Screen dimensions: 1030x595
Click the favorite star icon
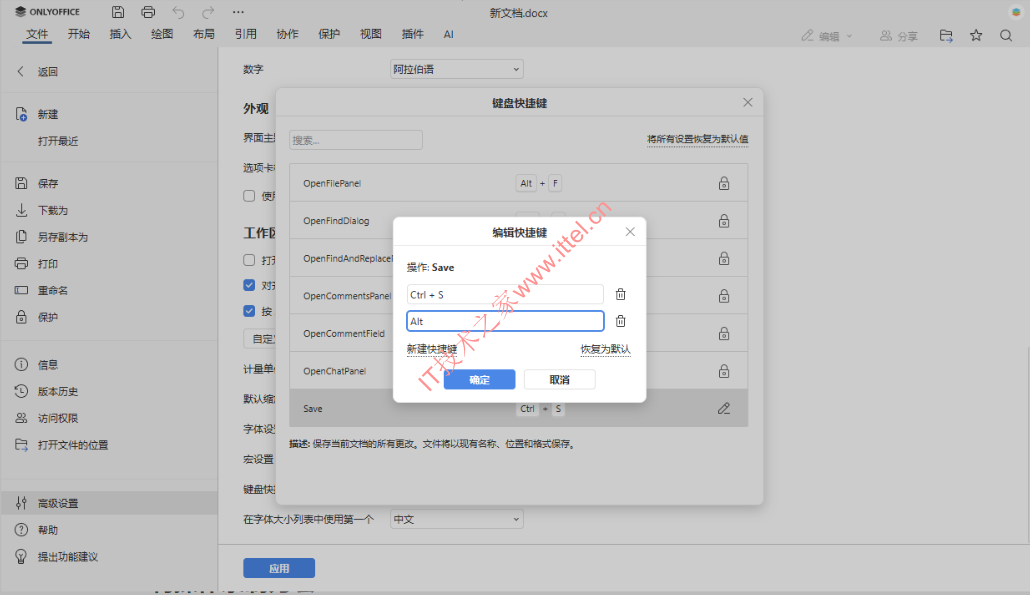pyautogui.click(x=976, y=35)
